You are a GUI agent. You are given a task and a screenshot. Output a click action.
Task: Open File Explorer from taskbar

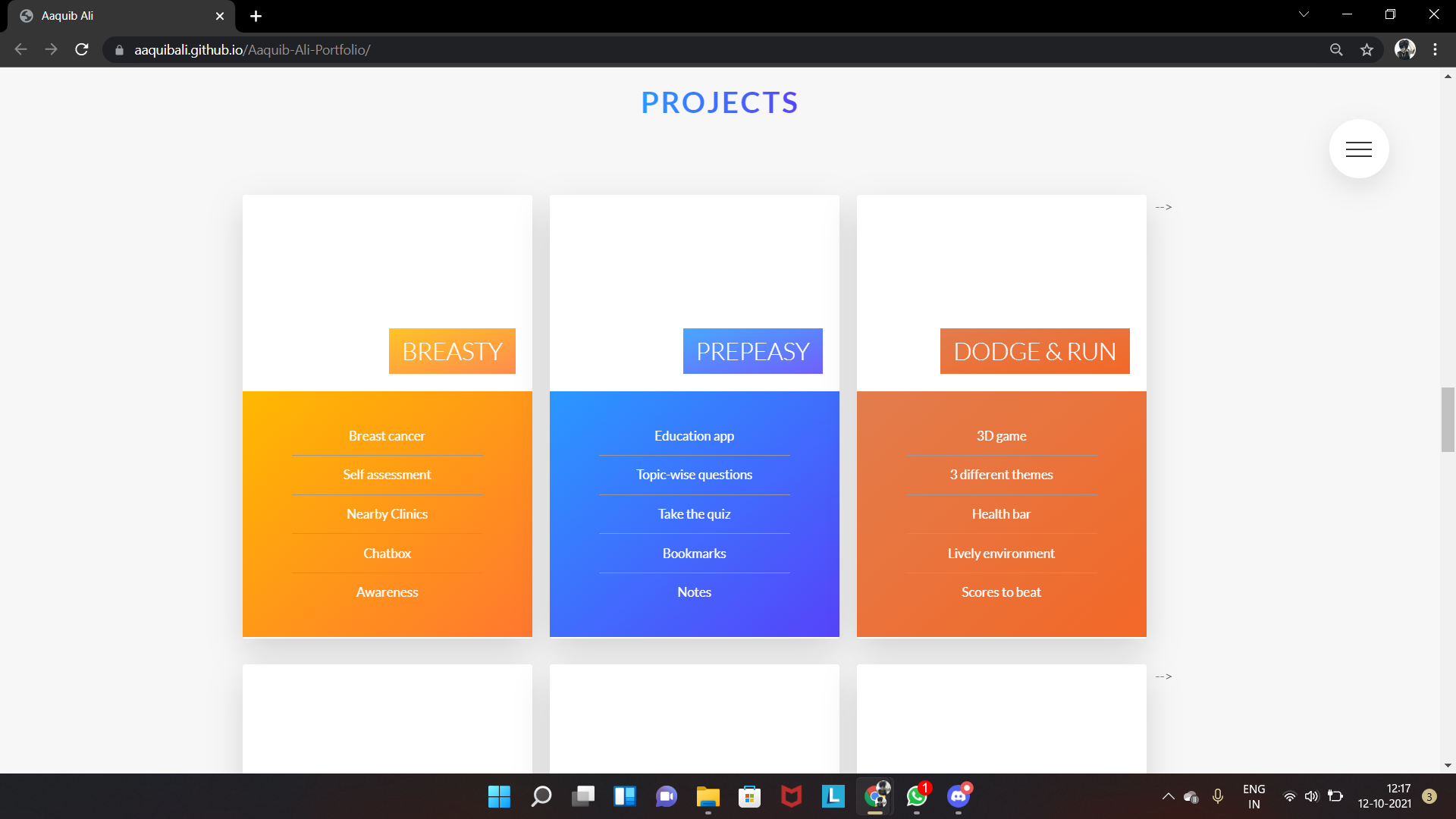coord(708,796)
